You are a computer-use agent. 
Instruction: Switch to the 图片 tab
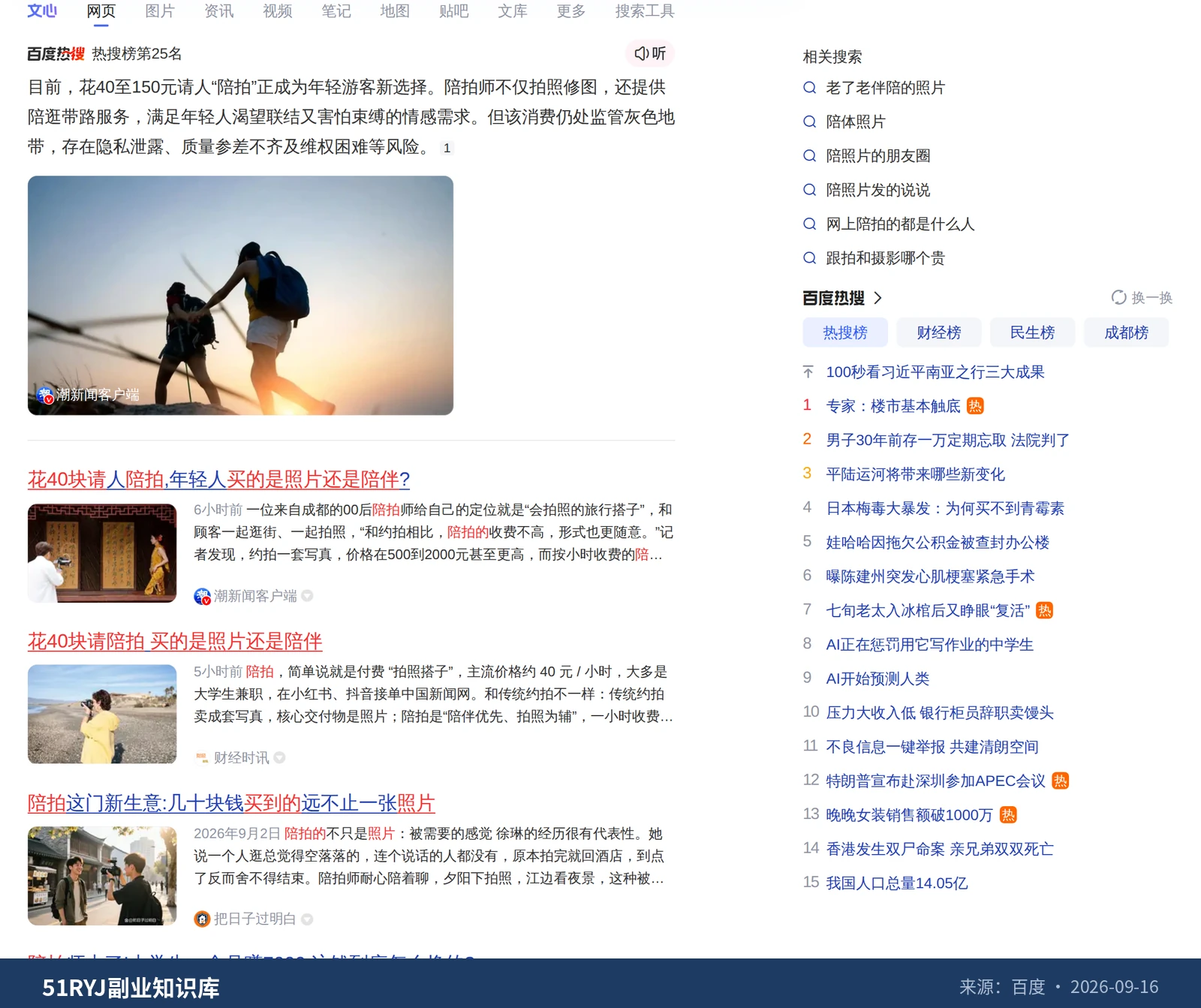159,11
